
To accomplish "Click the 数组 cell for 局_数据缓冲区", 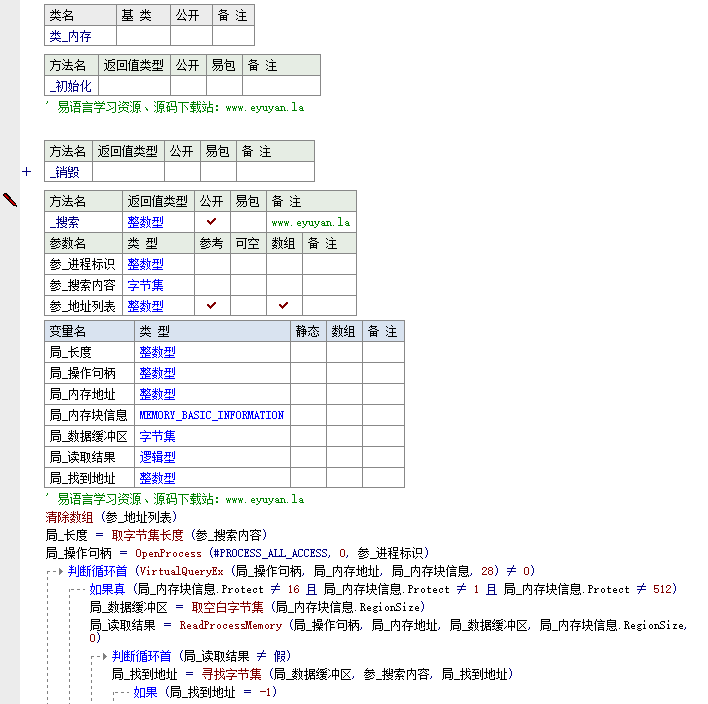I will tap(344, 436).
